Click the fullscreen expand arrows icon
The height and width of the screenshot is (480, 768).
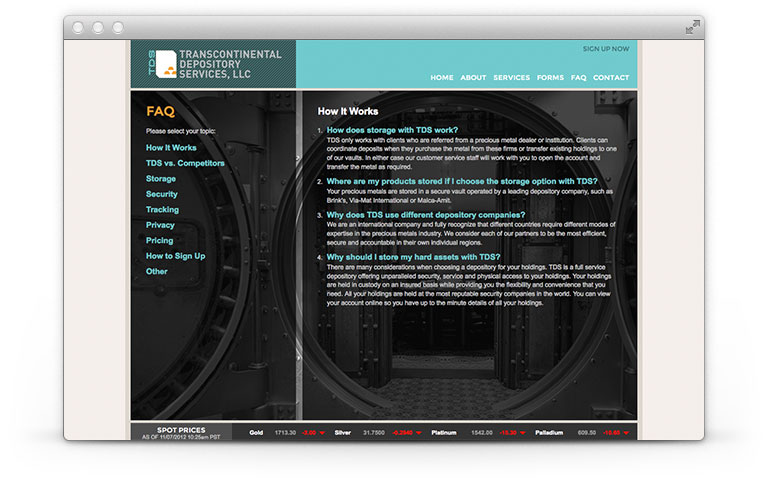pyautogui.click(x=693, y=27)
